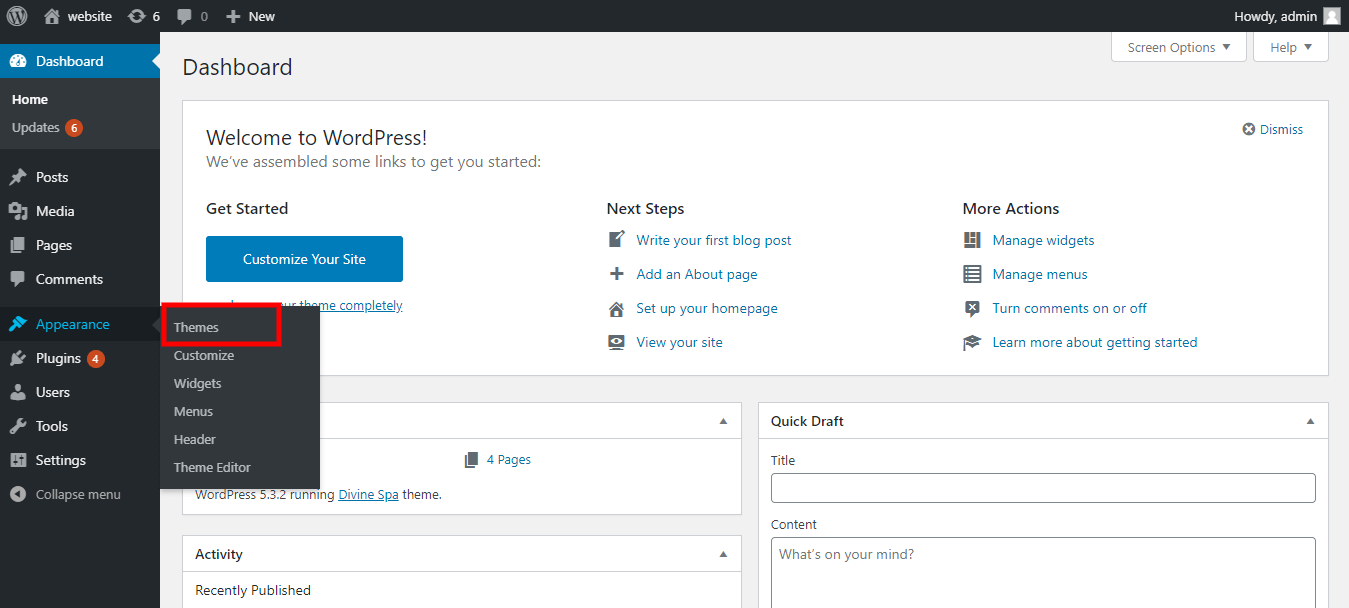Click the eye icon beside View your site
The height and width of the screenshot is (608, 1349).
(617, 342)
